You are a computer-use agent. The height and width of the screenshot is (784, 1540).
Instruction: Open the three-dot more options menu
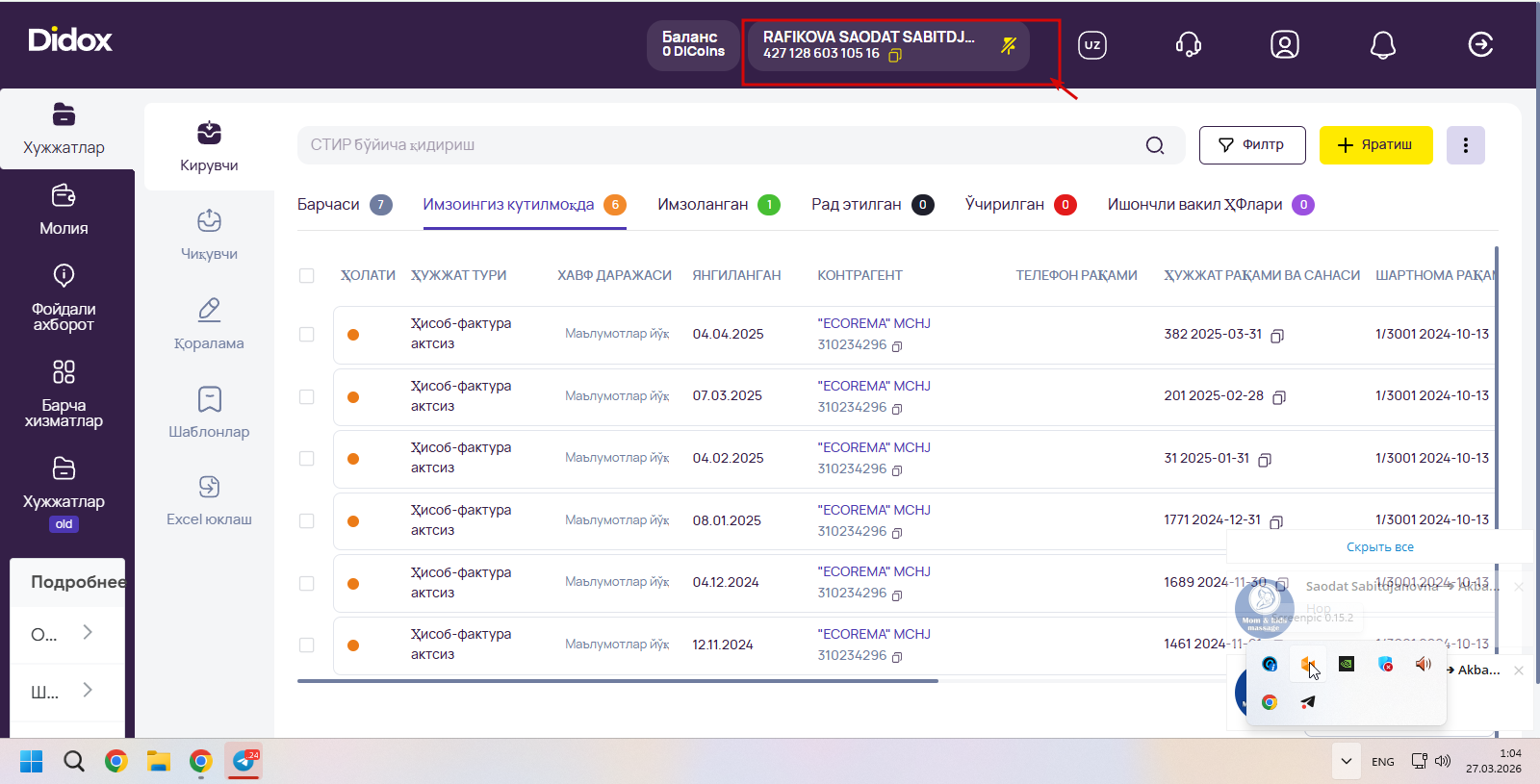click(1466, 145)
